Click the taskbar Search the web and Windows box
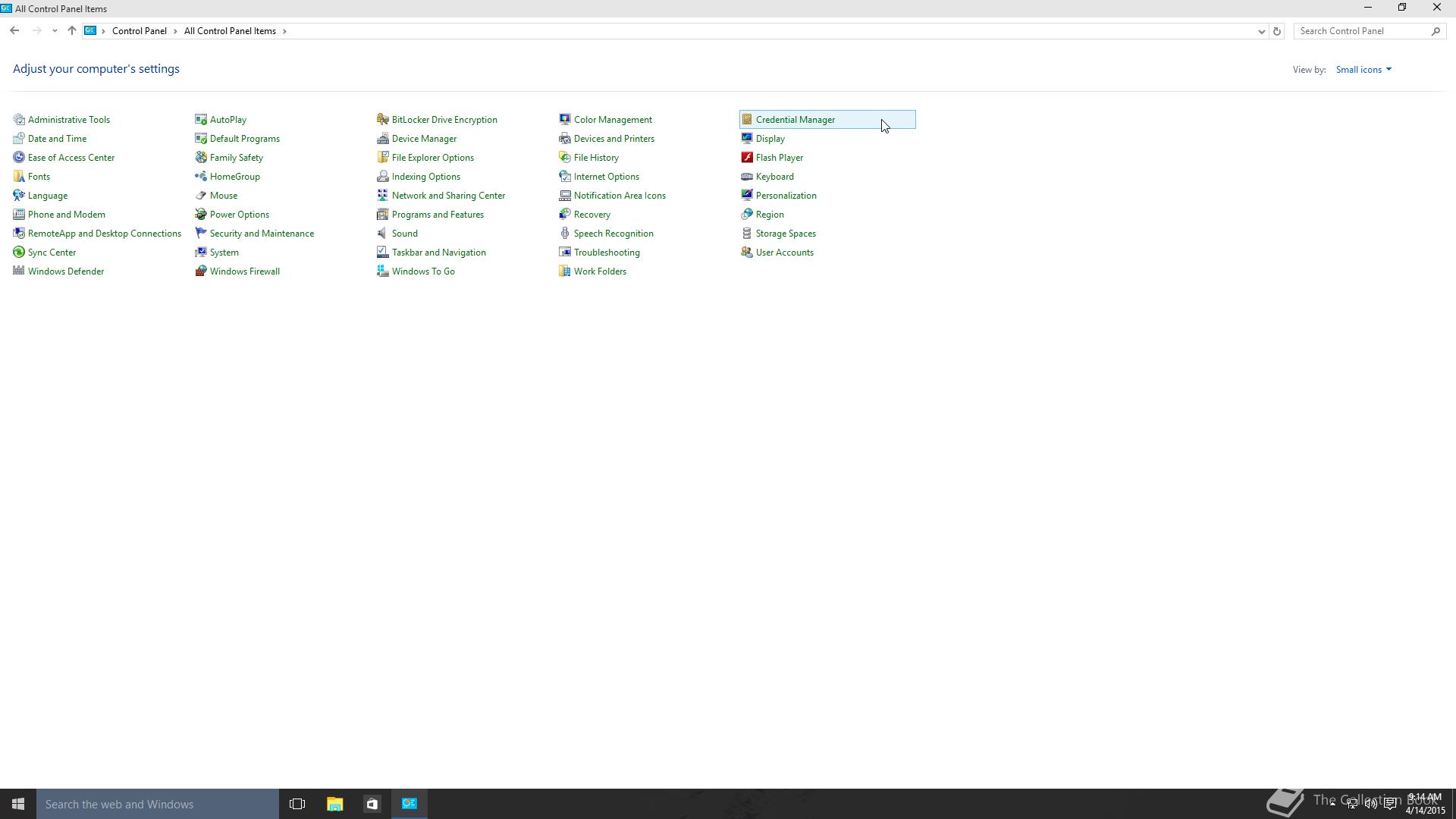The width and height of the screenshot is (1456, 819). pos(158,804)
